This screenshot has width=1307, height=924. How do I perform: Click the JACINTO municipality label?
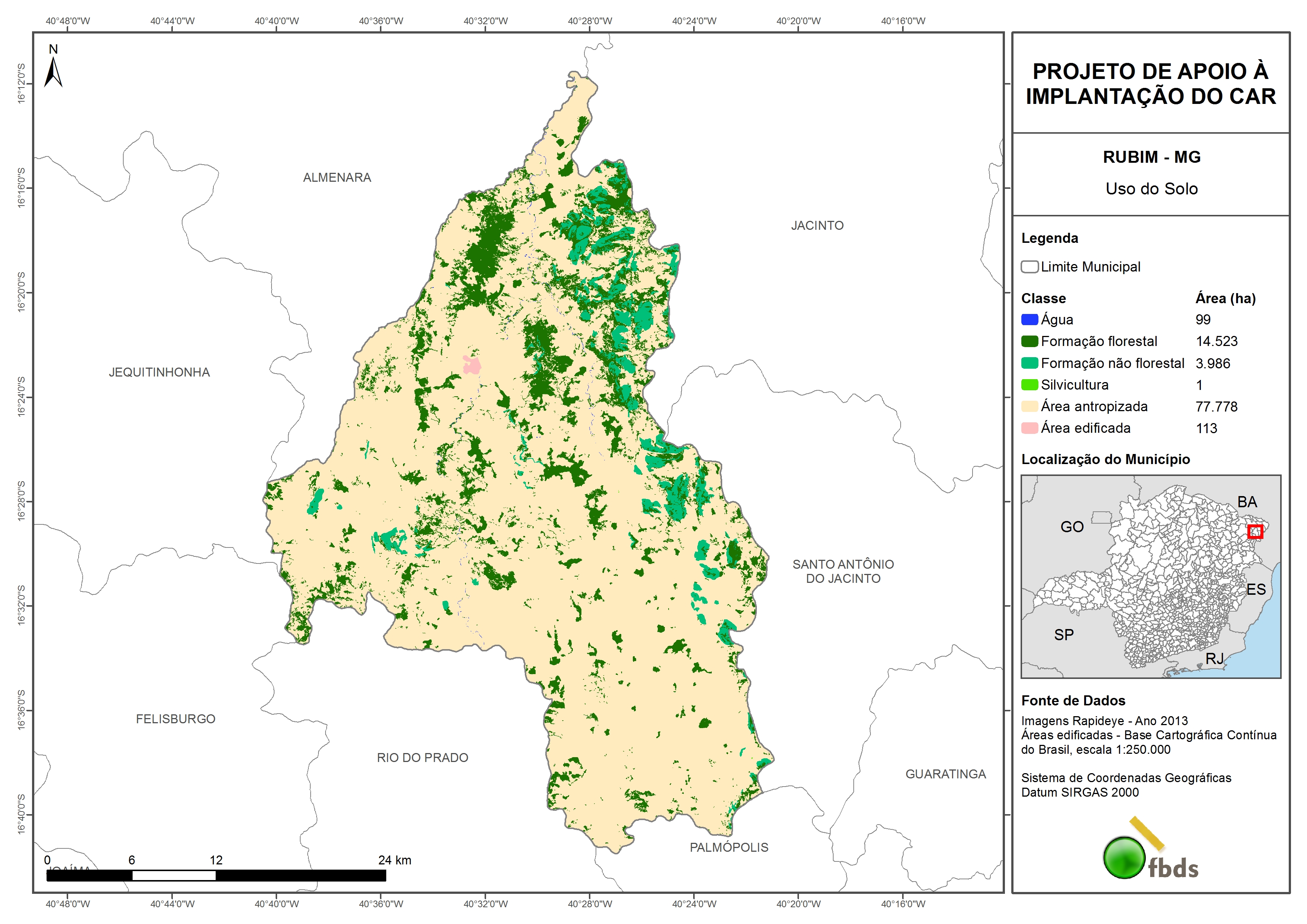[x=817, y=225]
